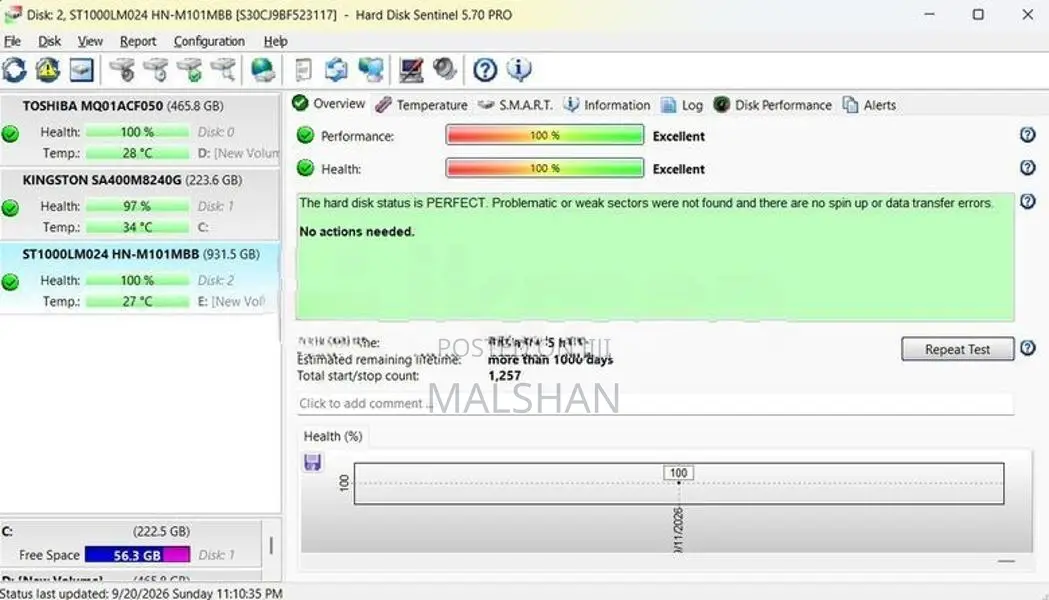Click the Repeat Test button

[x=957, y=349]
